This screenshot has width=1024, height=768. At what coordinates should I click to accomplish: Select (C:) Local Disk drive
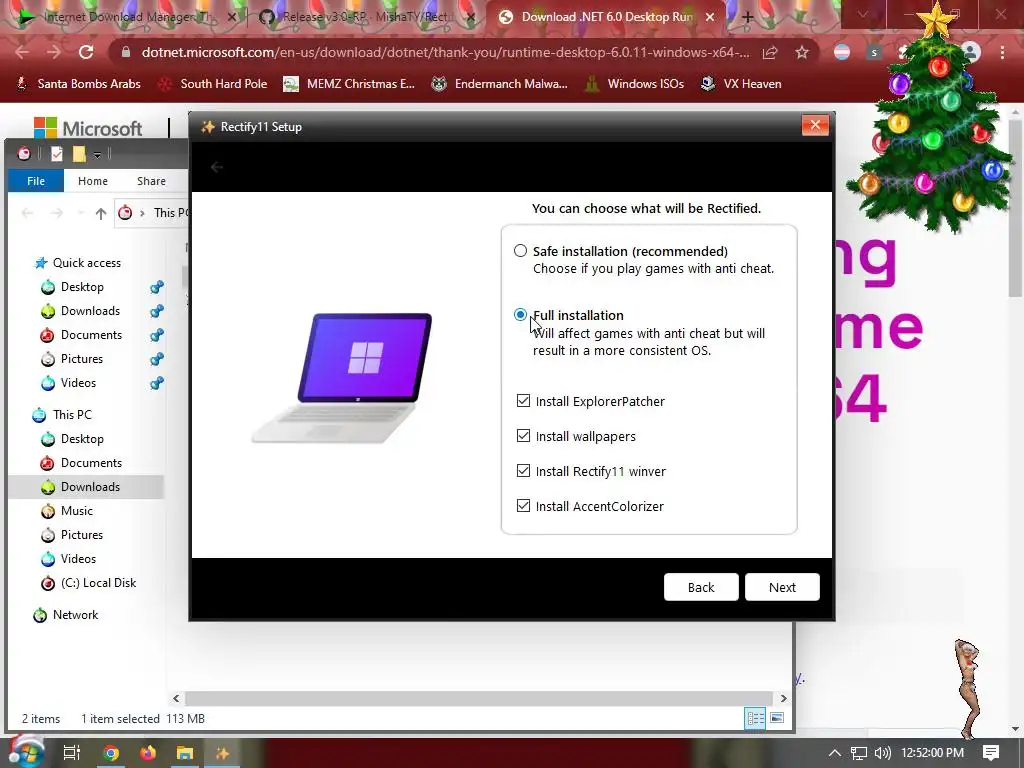(x=98, y=583)
